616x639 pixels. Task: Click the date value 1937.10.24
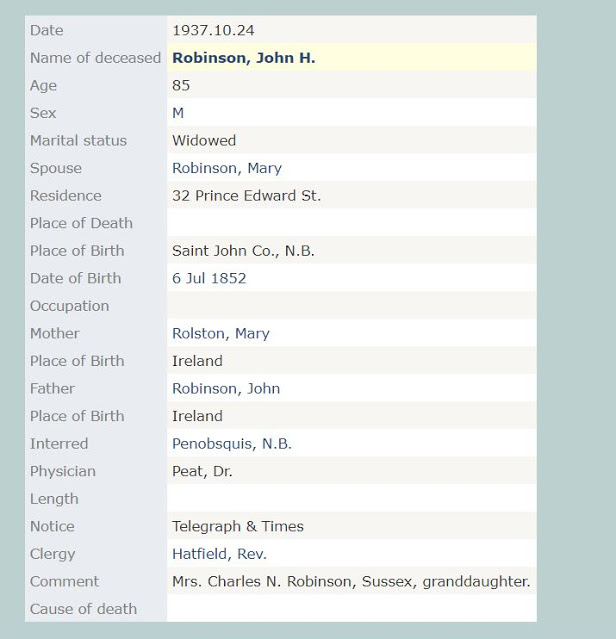213,30
